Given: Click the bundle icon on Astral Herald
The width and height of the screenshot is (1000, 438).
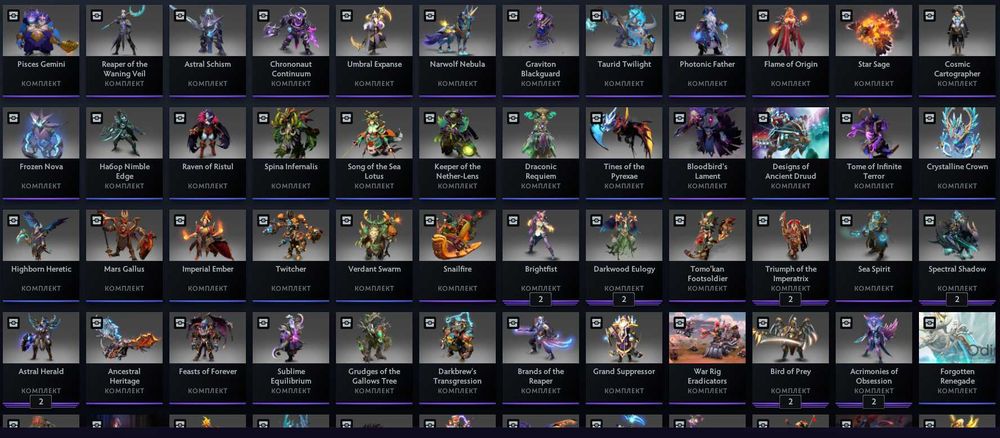Looking at the screenshot, I should (x=13, y=322).
